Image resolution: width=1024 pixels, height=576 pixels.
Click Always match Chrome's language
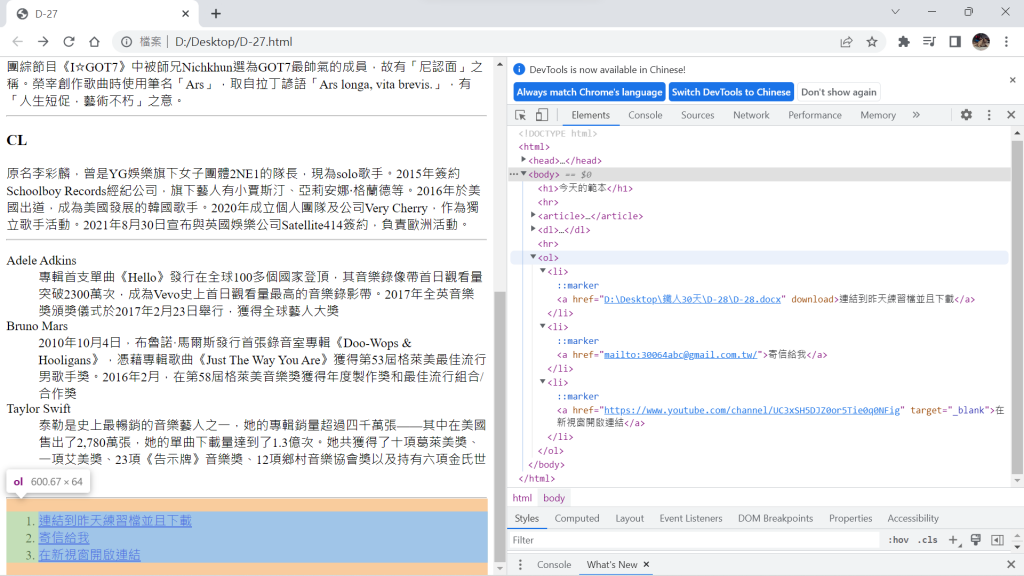589,92
